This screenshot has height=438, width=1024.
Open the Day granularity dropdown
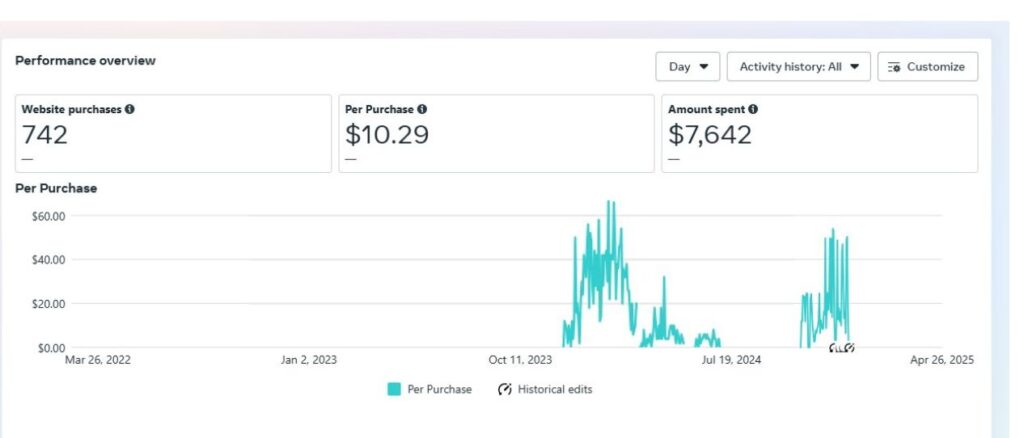pyautogui.click(x=688, y=67)
